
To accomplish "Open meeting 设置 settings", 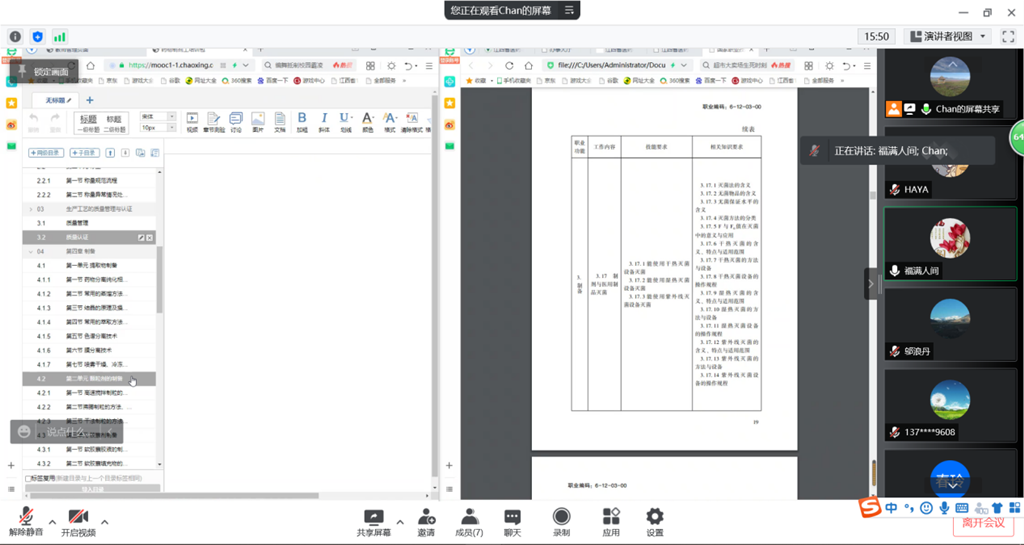I will (654, 523).
